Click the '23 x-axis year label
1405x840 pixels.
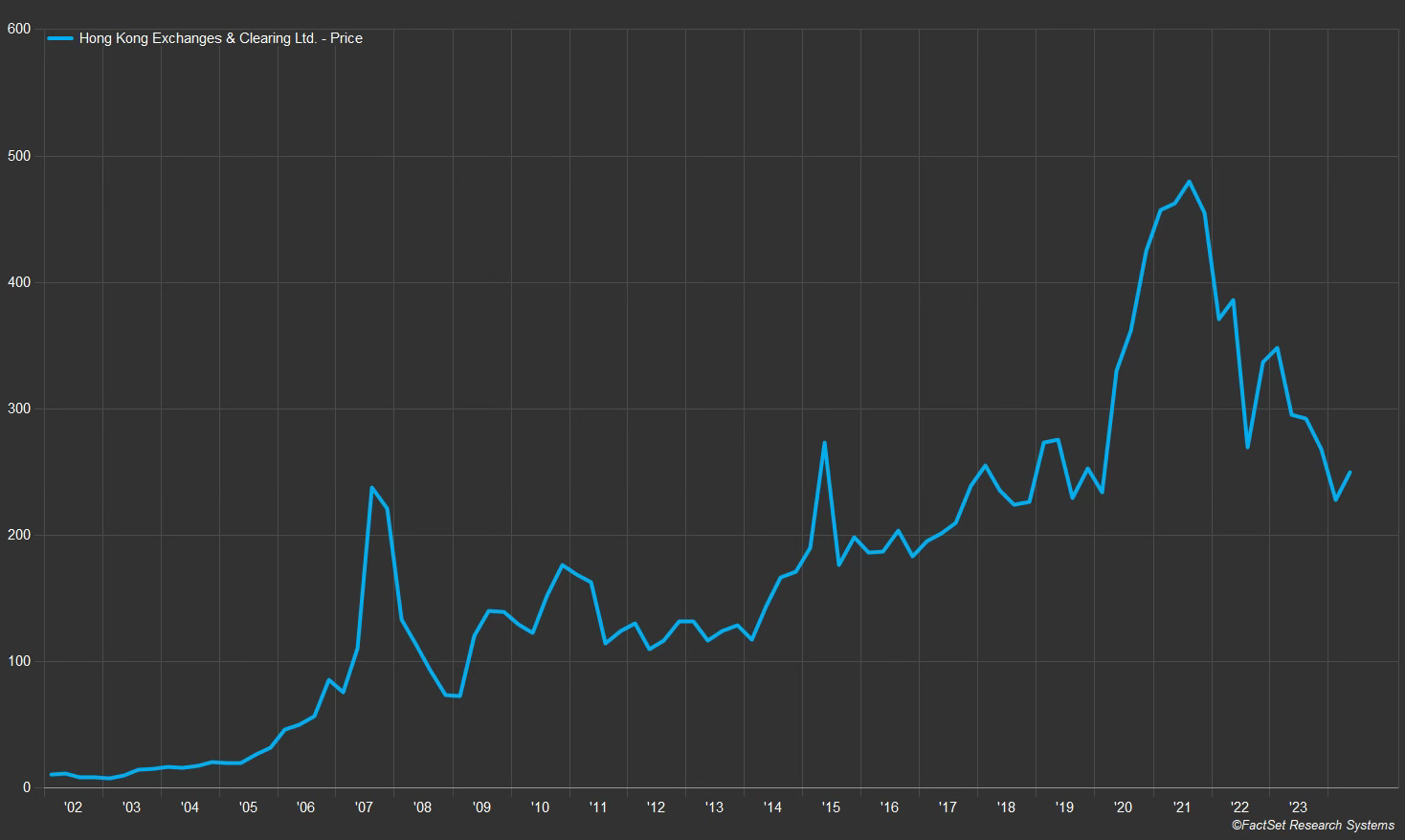point(1298,807)
